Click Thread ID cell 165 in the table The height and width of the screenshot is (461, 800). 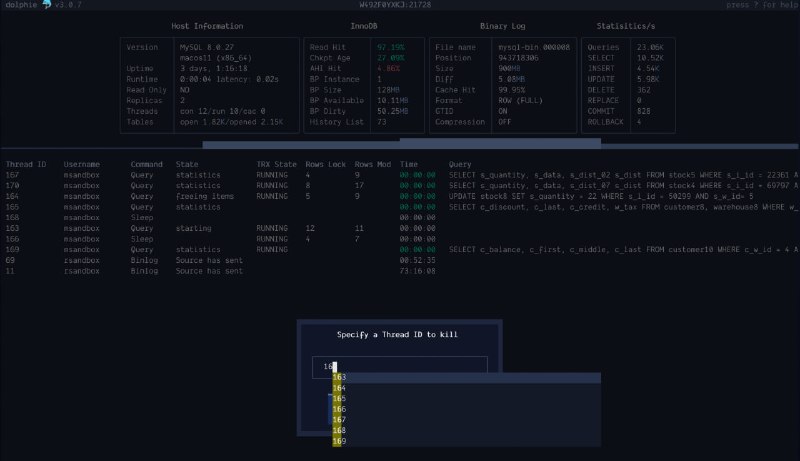pos(12,207)
